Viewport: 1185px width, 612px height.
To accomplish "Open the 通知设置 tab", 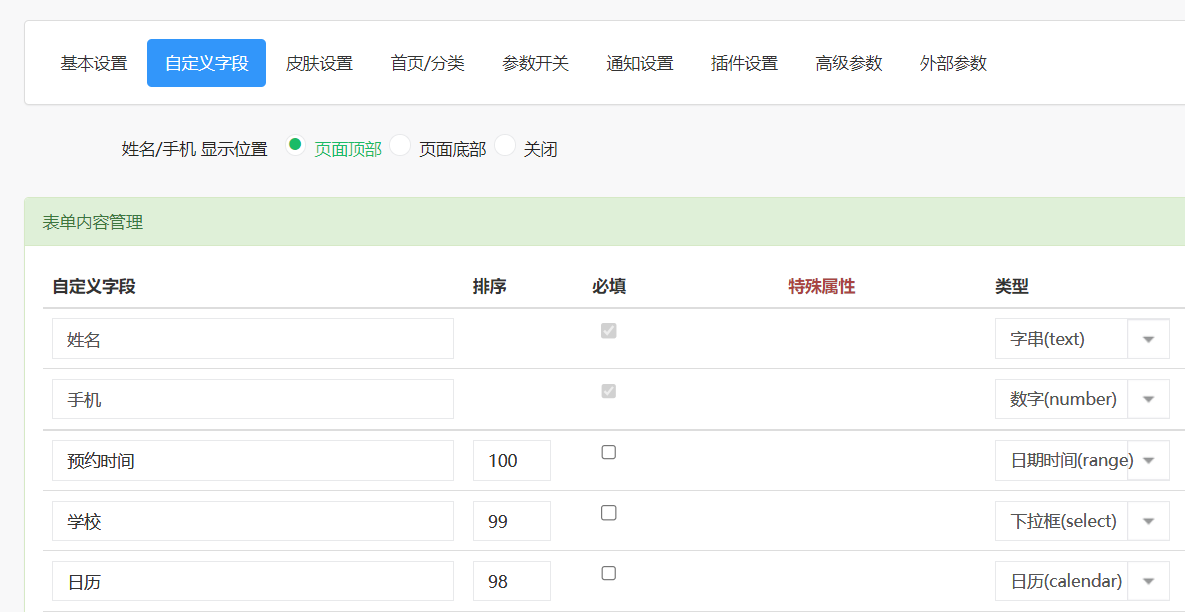I will coord(639,62).
